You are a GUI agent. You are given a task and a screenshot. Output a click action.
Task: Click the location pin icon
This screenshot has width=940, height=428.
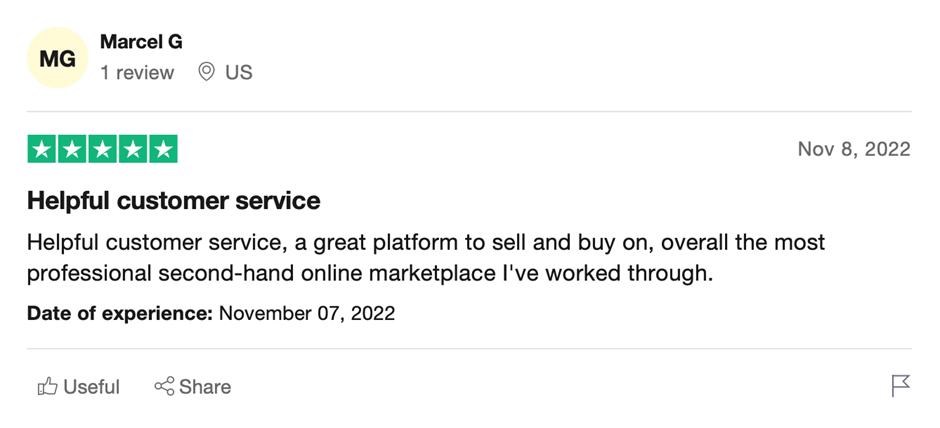click(x=206, y=73)
